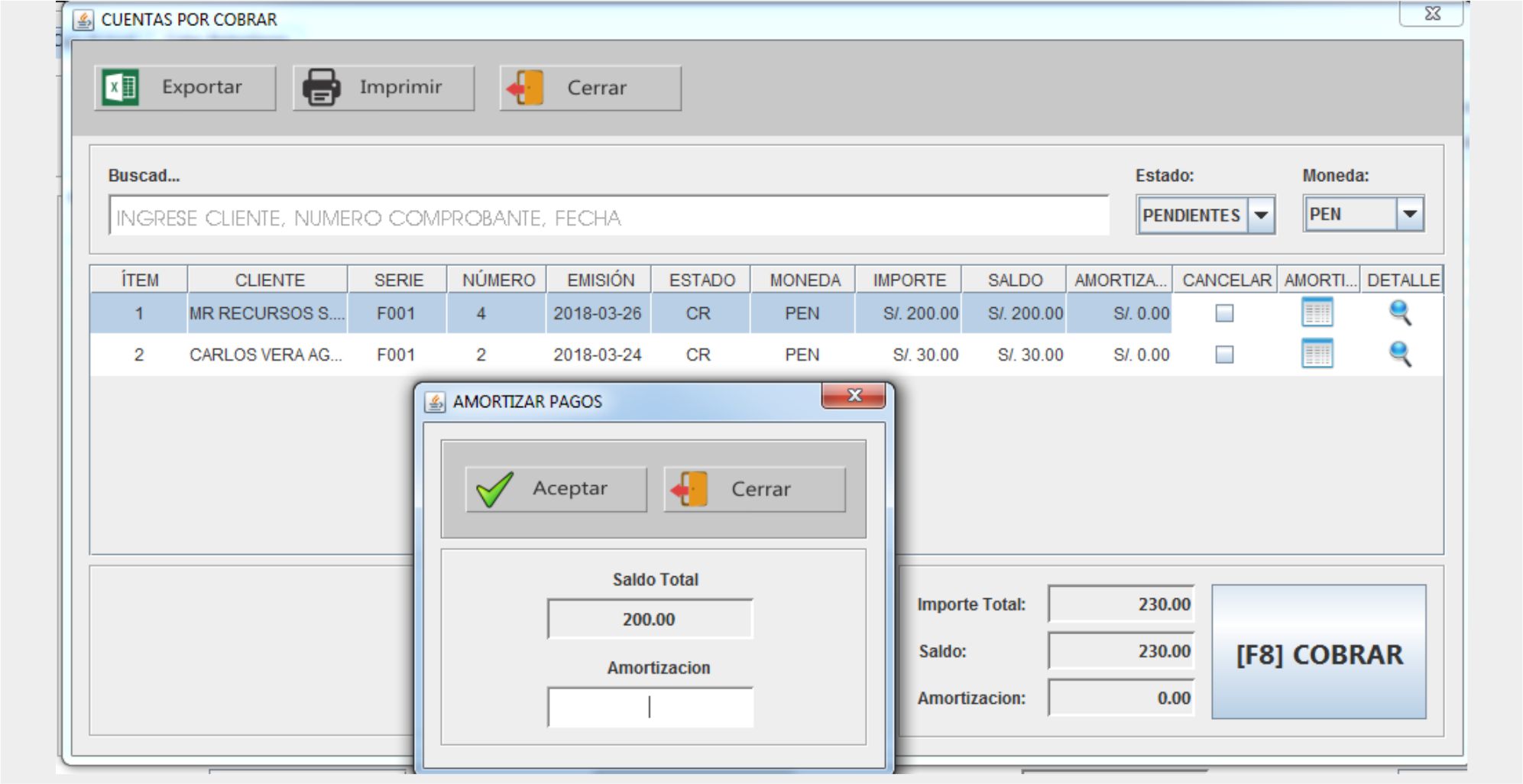1523x784 pixels.
Task: Sort by the CLIENTE column header
Action: (269, 280)
